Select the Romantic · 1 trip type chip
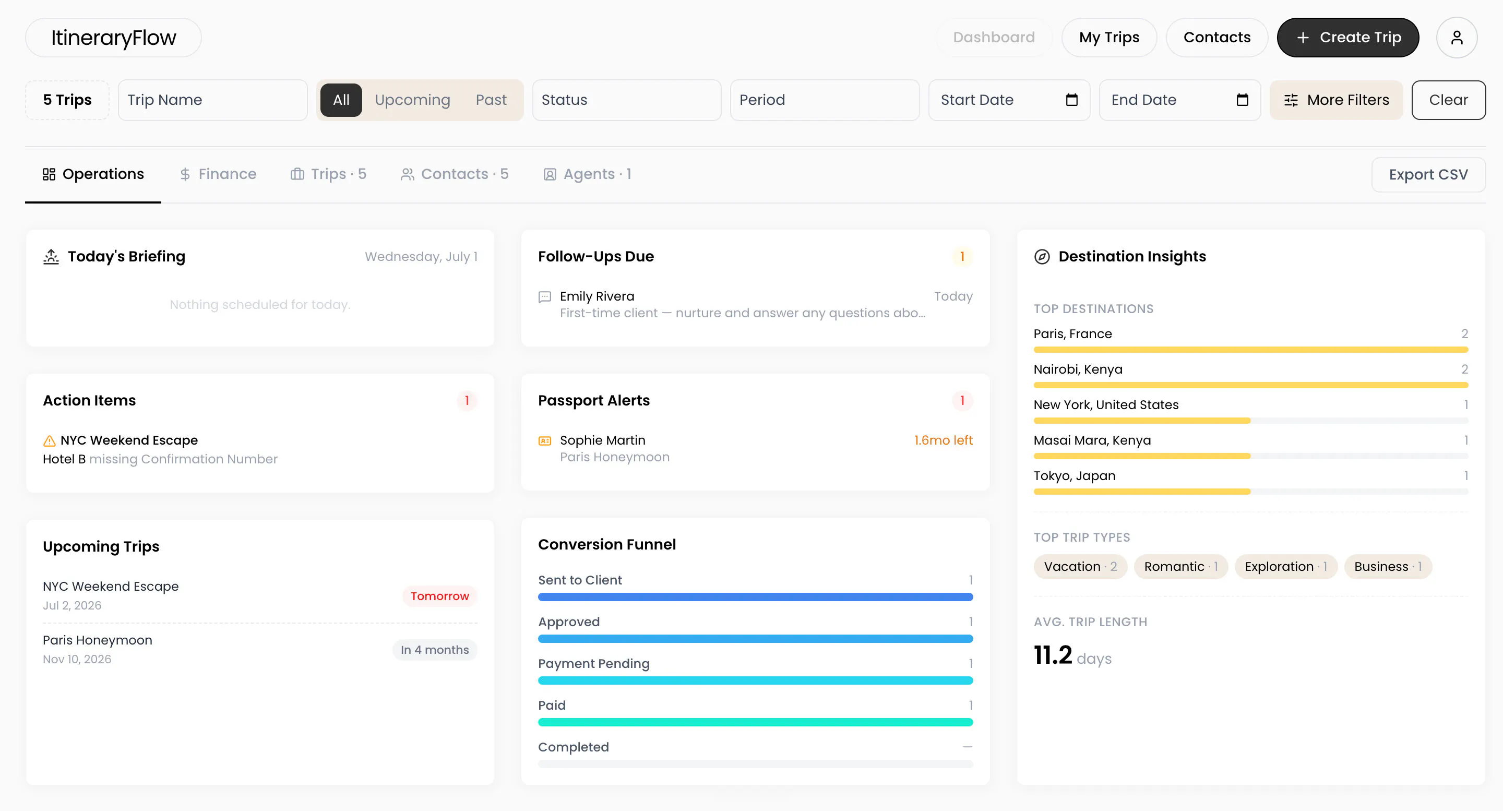Screen dimensions: 1503x812 pyautogui.click(x=1180, y=567)
